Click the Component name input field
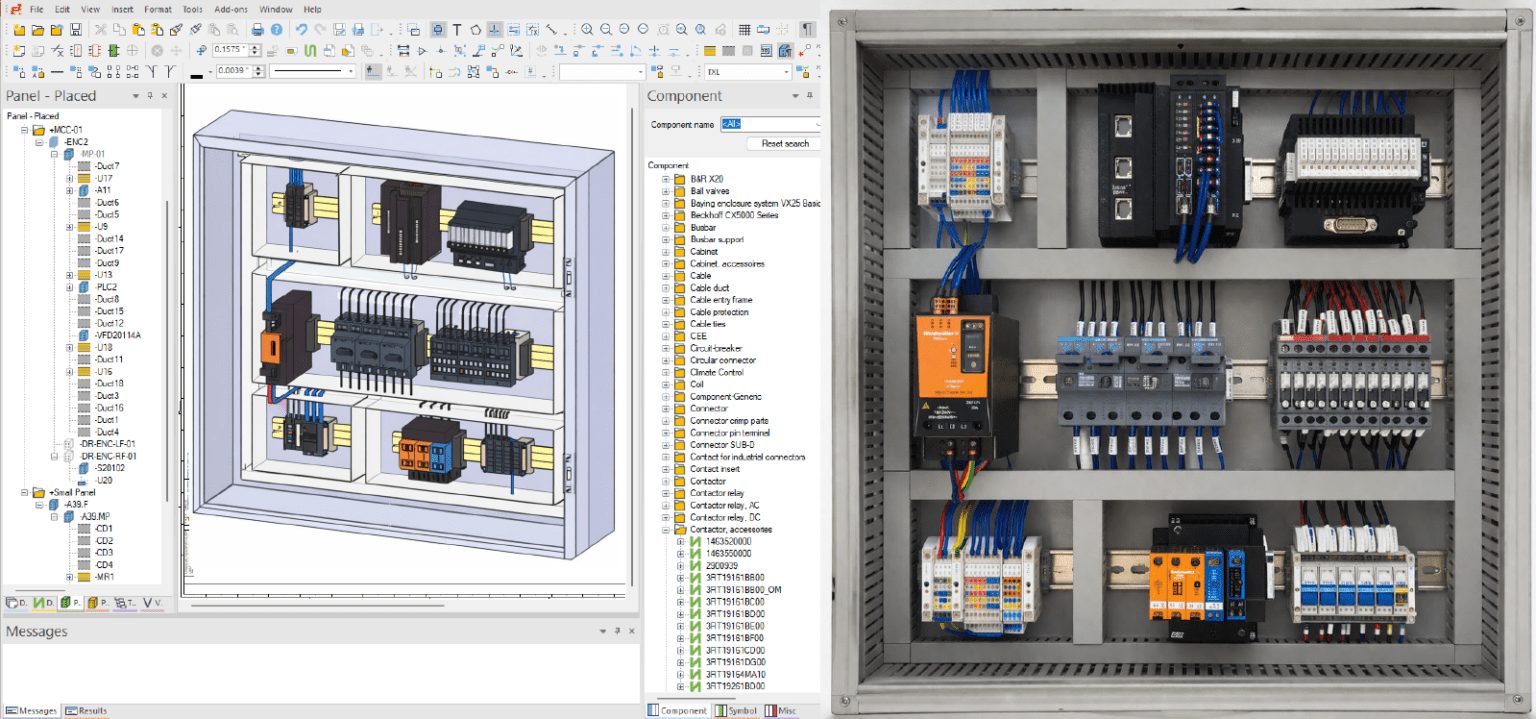1536x719 pixels. coord(769,124)
